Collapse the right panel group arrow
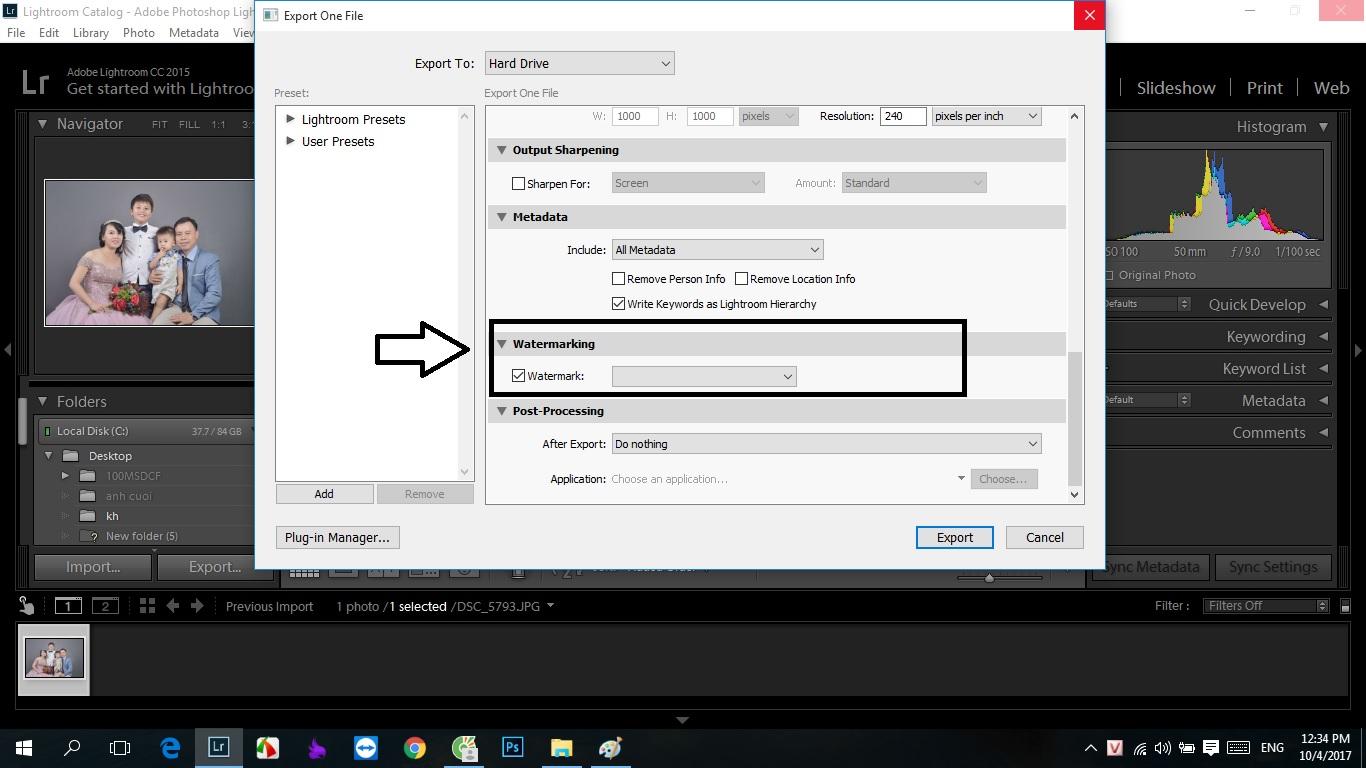1366x768 pixels. [x=1358, y=350]
